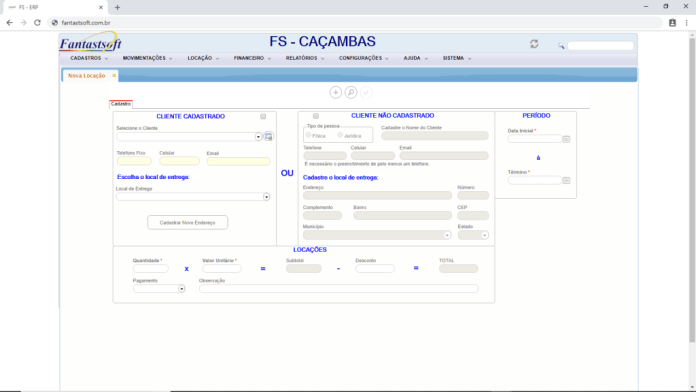Click the Desconto input field
This screenshot has height=392, width=696.
point(375,269)
